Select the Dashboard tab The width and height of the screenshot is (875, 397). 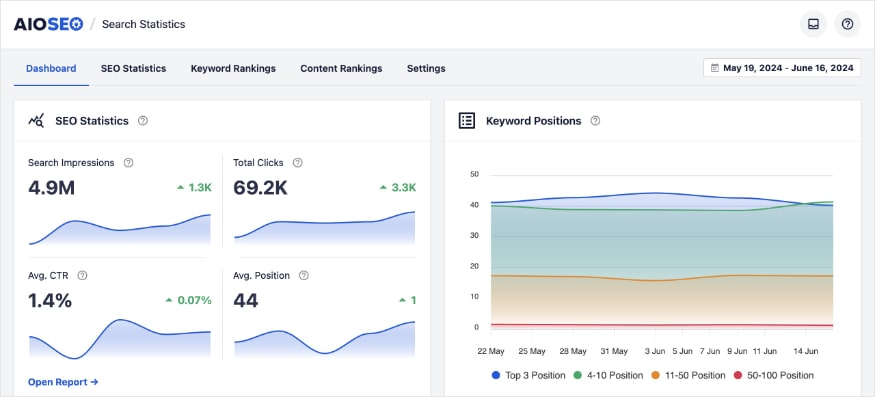[x=51, y=69]
